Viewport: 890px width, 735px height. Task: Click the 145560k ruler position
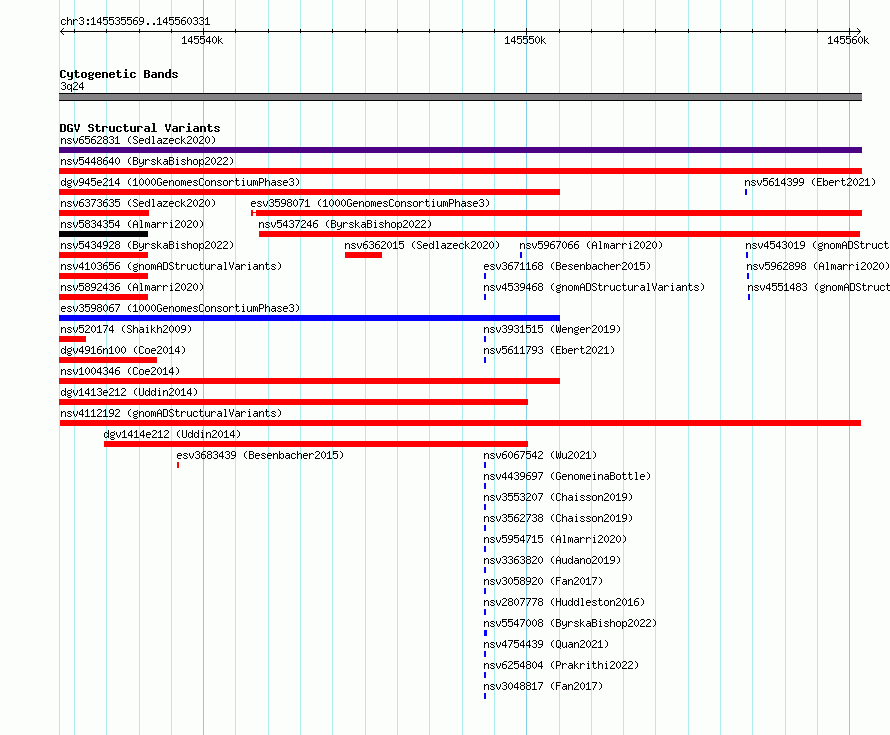(x=848, y=40)
